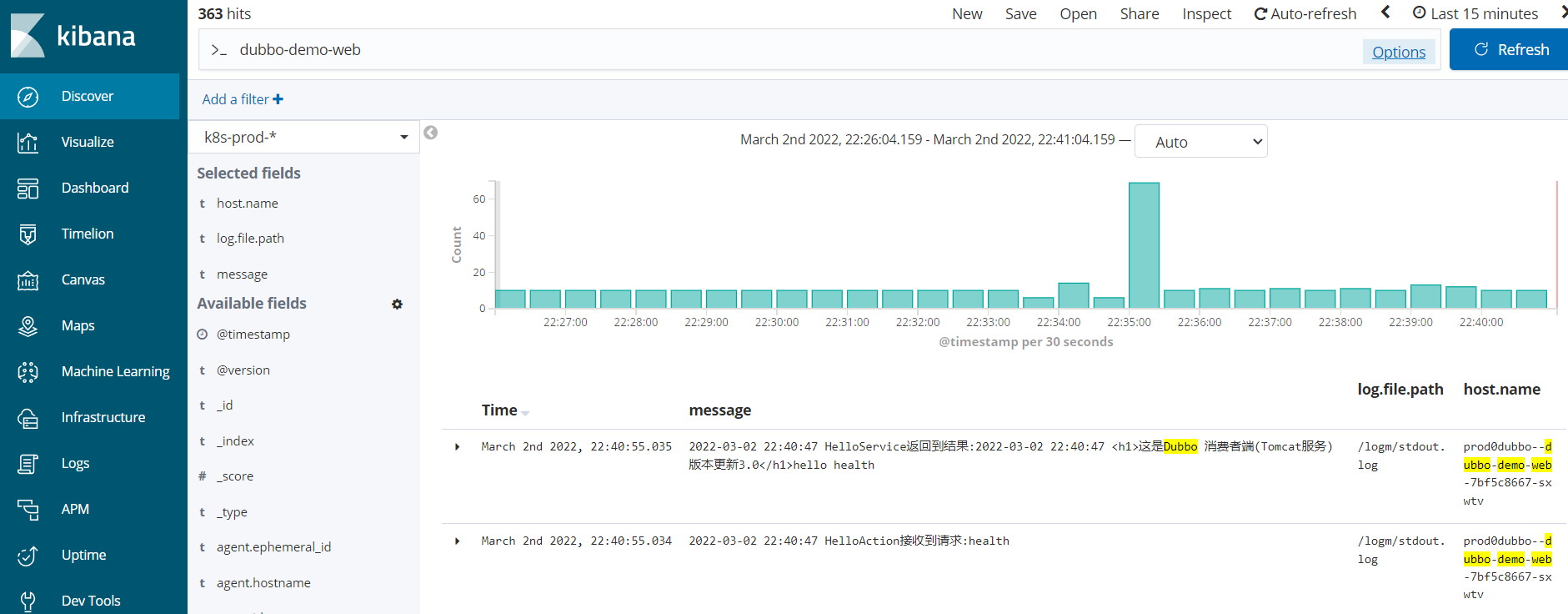The width and height of the screenshot is (1568, 614).
Task: Open the Machine Learning icon
Action: tap(28, 372)
